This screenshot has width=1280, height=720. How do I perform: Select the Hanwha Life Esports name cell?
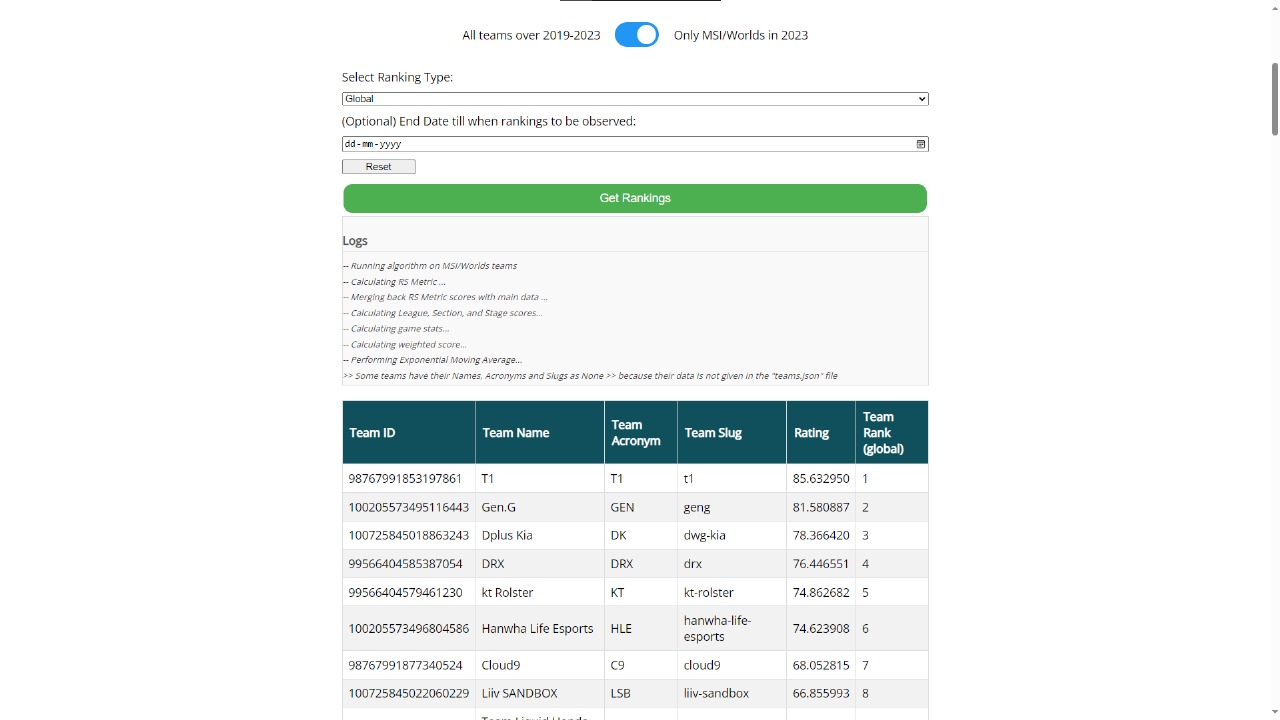pyautogui.click(x=538, y=629)
